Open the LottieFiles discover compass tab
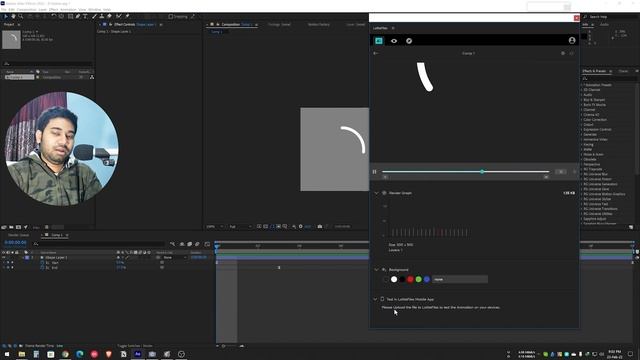Image resolution: width=640 pixels, height=360 pixels. click(409, 41)
